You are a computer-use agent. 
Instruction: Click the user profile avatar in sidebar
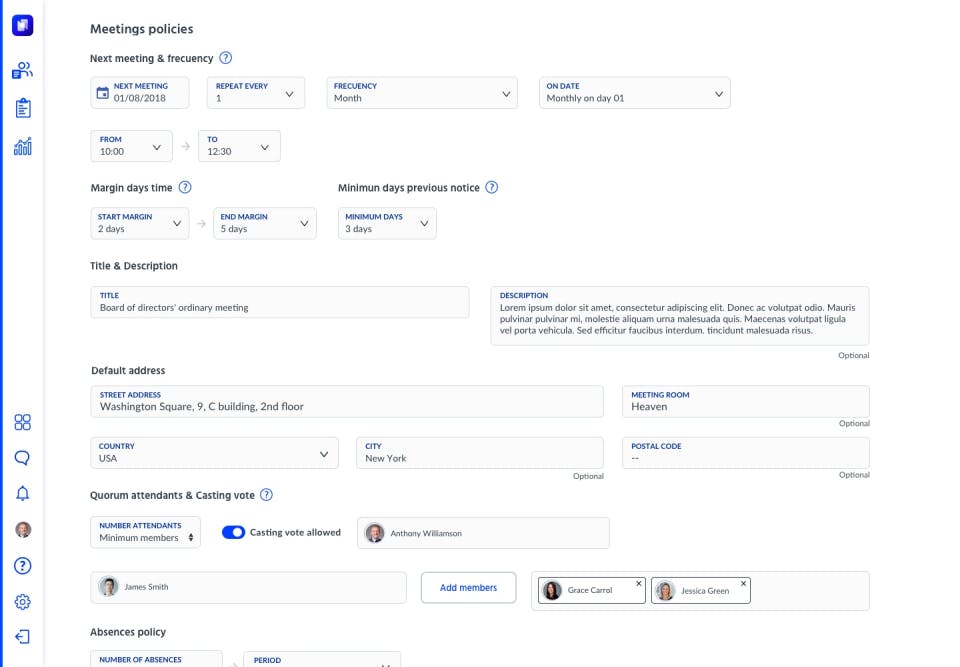(x=23, y=529)
